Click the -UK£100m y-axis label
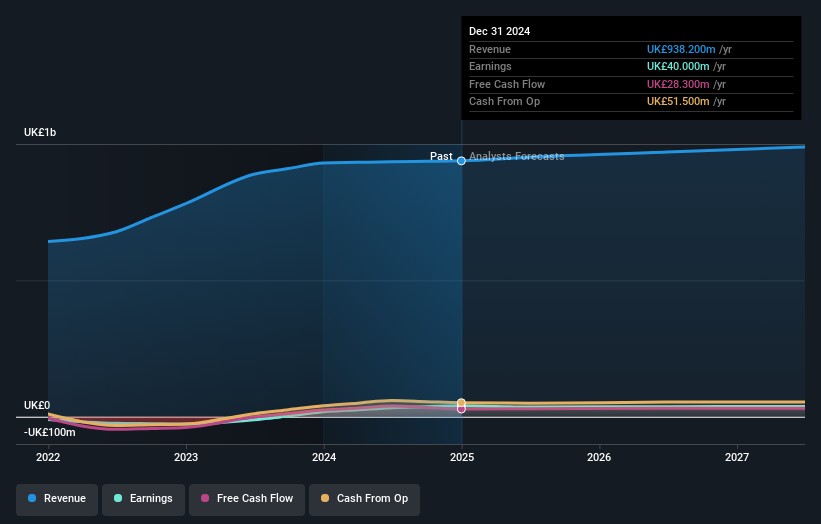The image size is (821, 524). point(49,432)
